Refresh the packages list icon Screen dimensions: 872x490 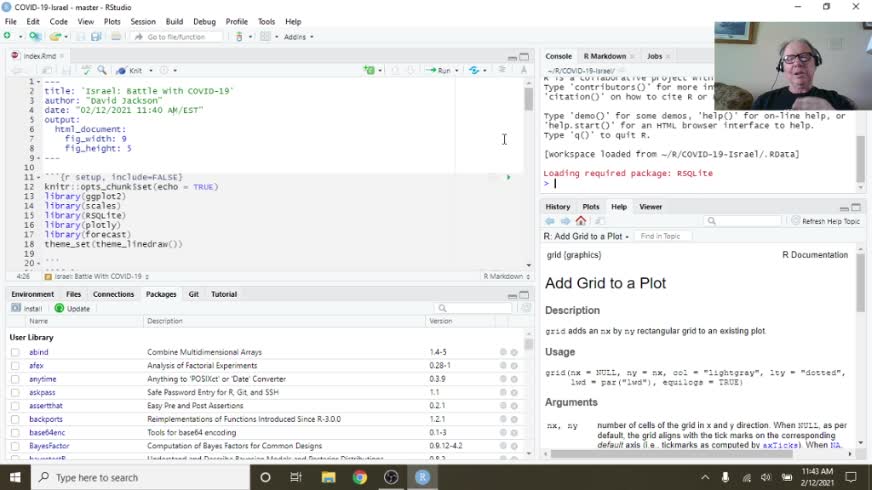pos(526,308)
